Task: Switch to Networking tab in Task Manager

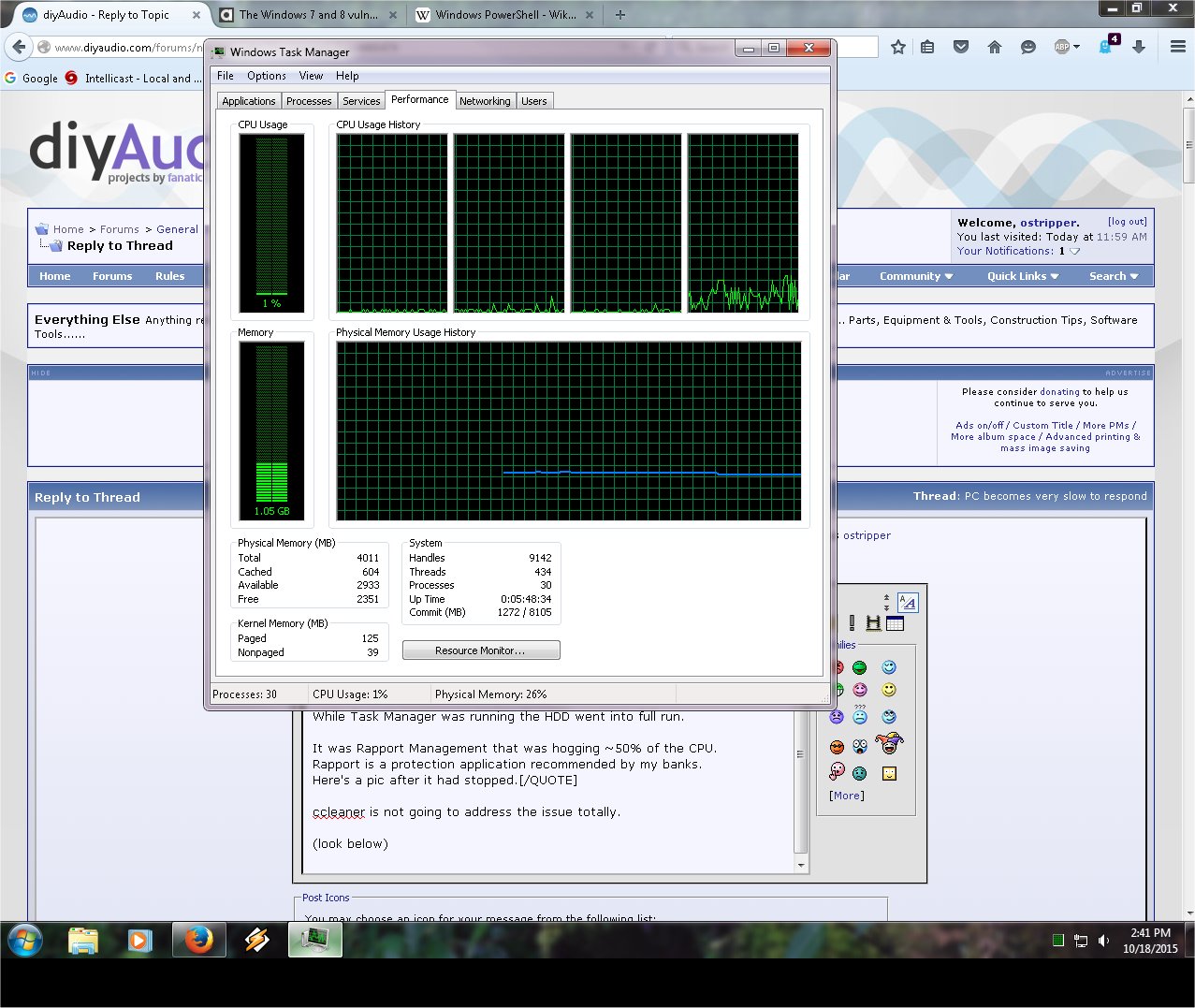Action: click(485, 101)
